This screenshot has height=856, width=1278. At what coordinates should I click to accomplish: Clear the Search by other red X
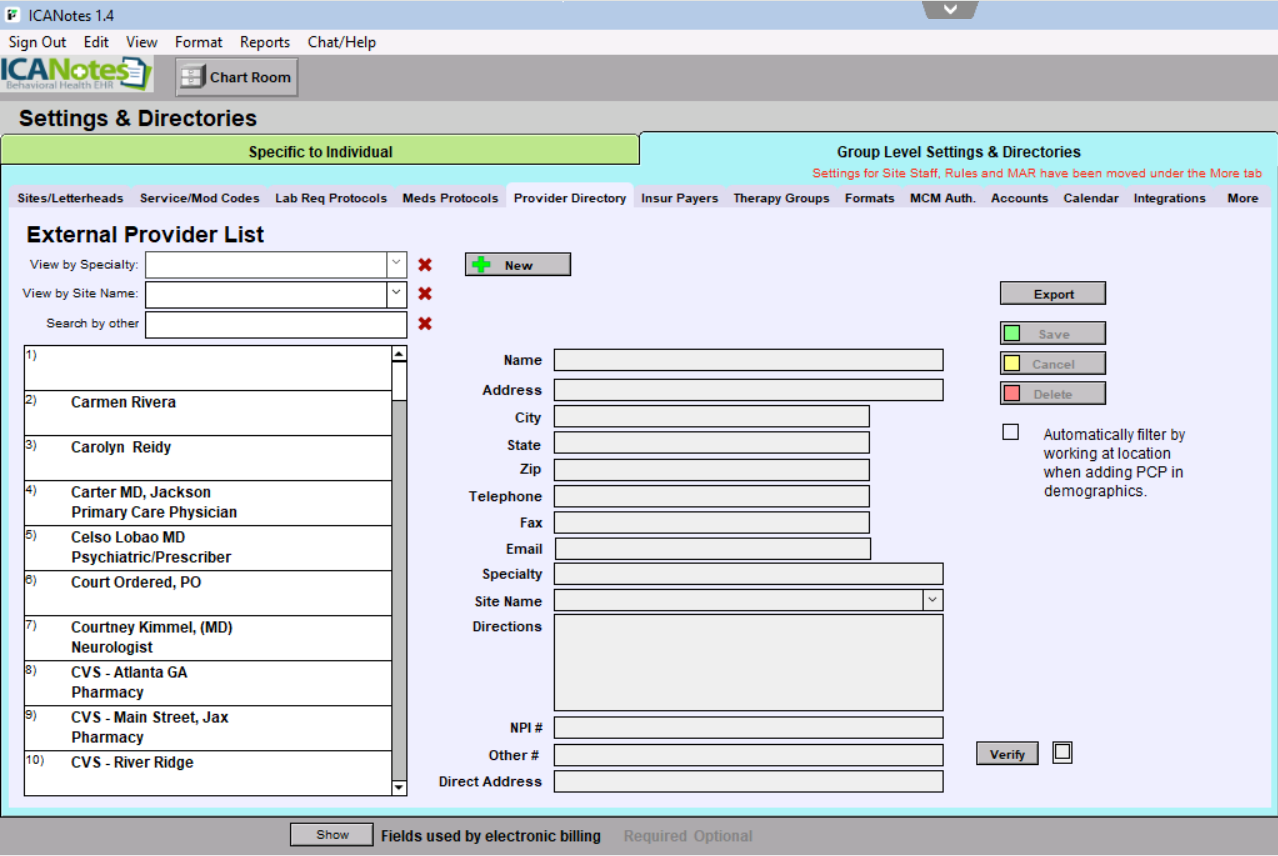coord(425,324)
